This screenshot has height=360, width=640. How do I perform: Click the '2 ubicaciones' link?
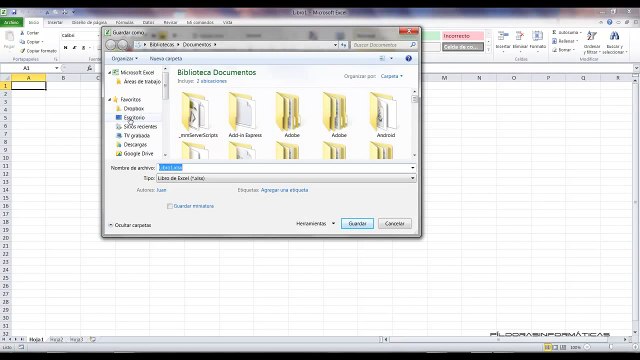pyautogui.click(x=211, y=81)
